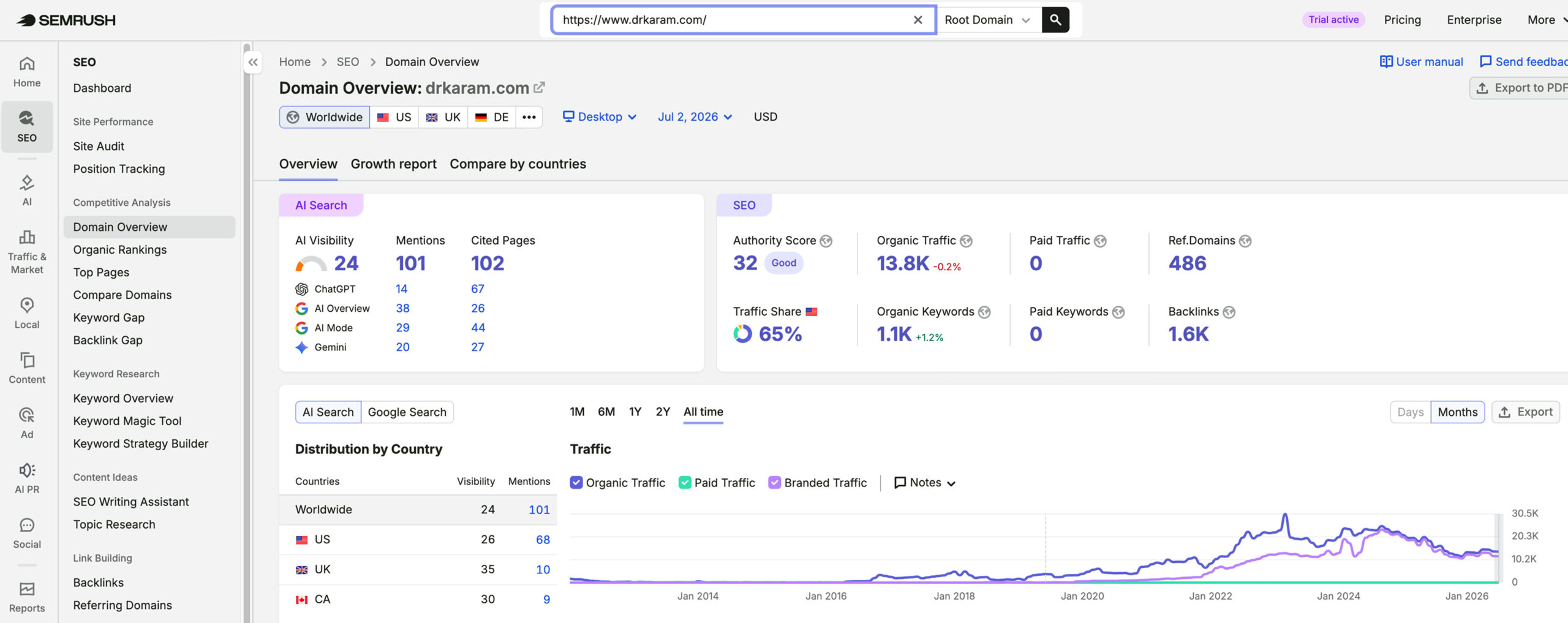Click the AI Visibility gauge
The image size is (1568, 623).
[311, 264]
